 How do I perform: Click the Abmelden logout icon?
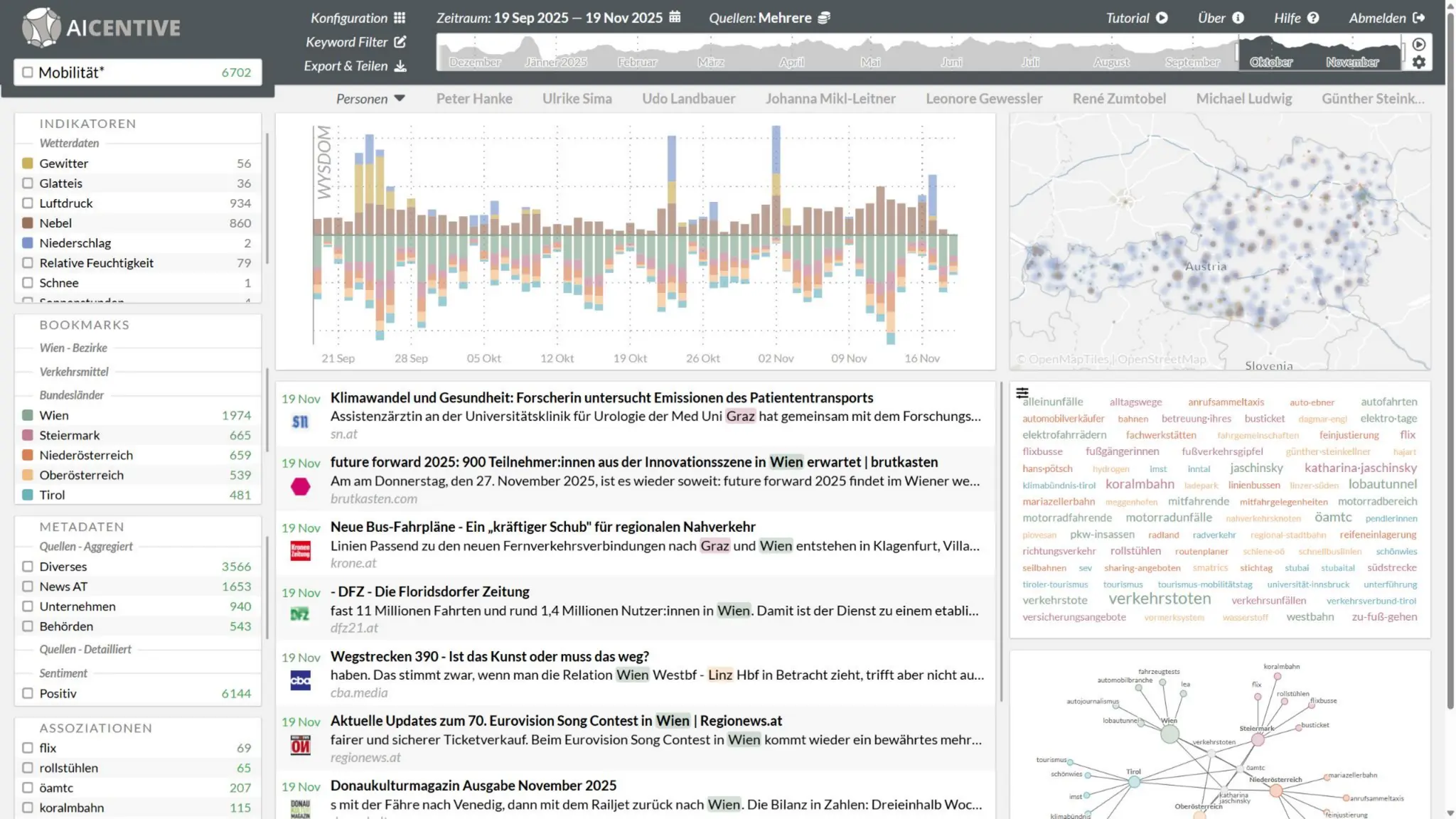click(1419, 18)
